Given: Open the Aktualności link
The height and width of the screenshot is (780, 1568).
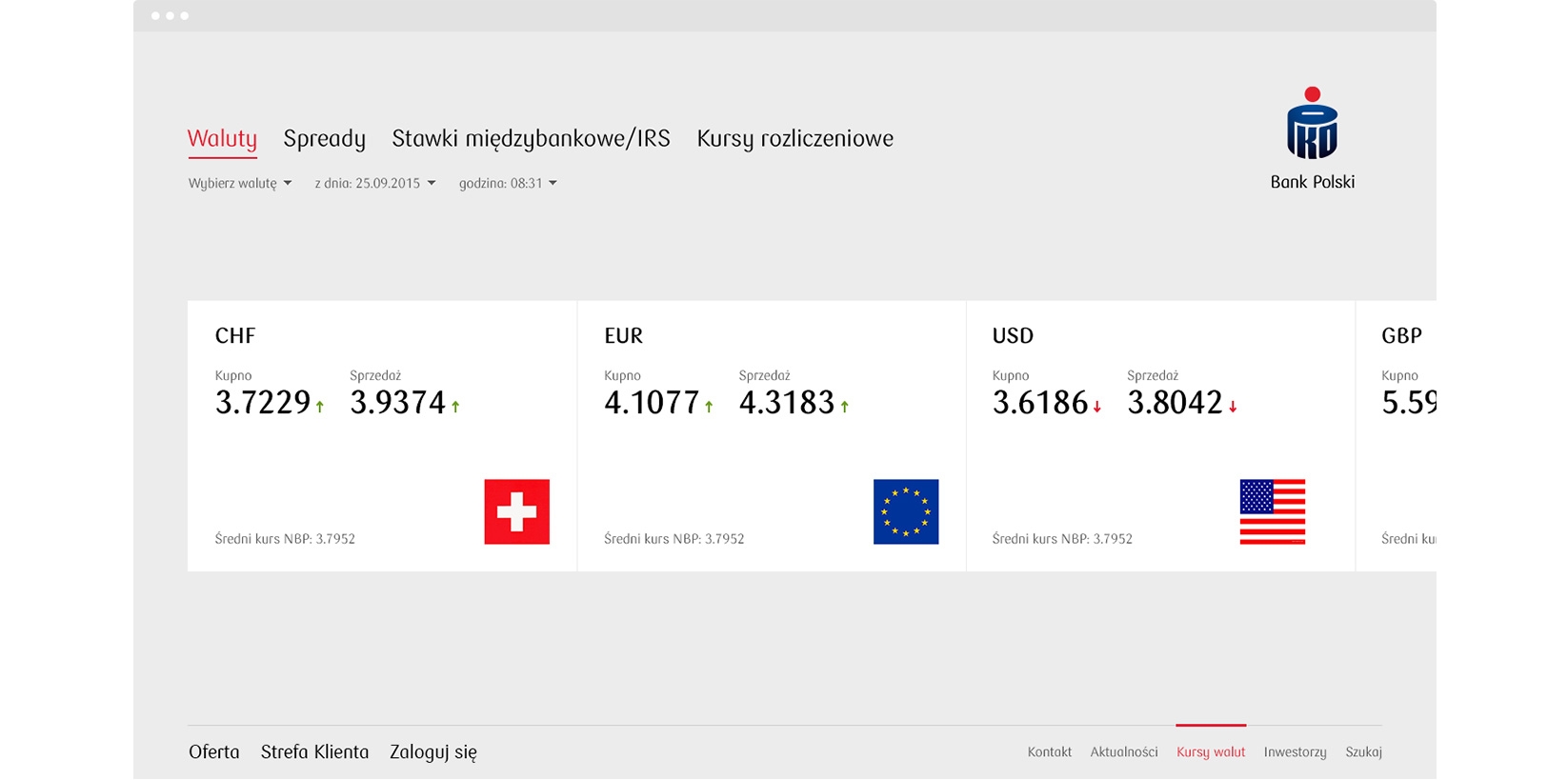Looking at the screenshot, I should pyautogui.click(x=1124, y=752).
